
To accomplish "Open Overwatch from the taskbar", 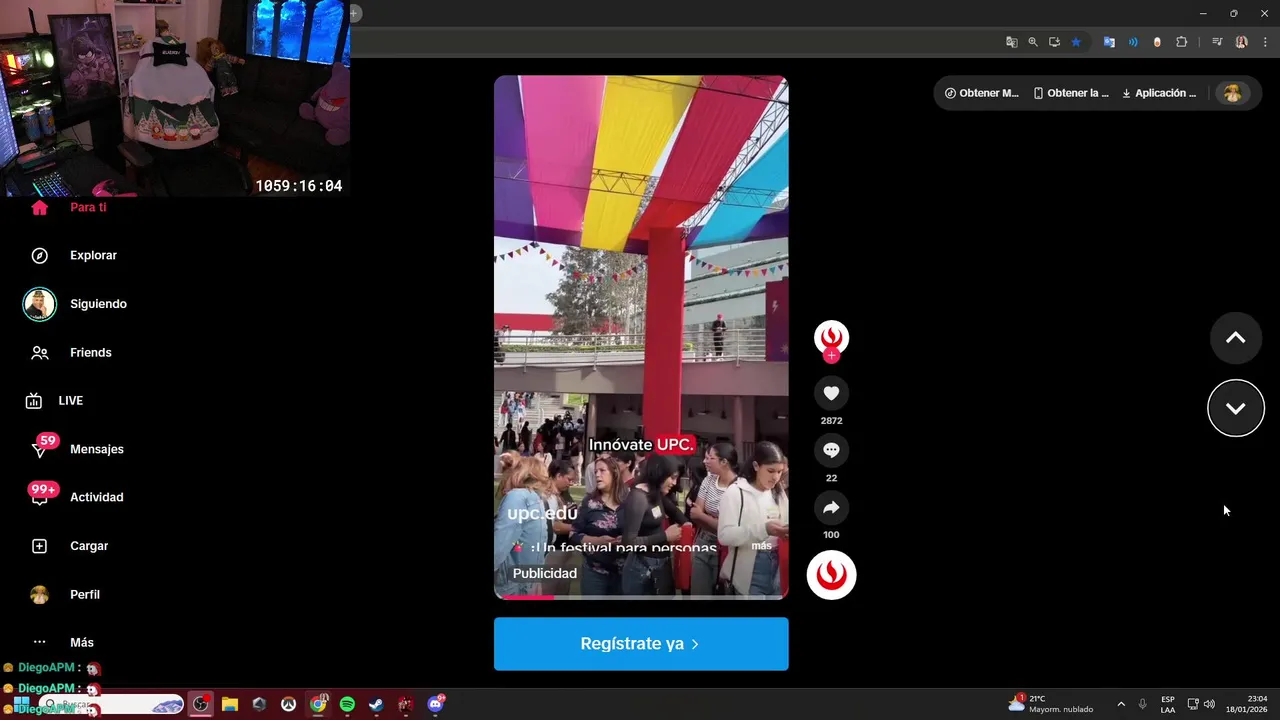I will pyautogui.click(x=288, y=704).
